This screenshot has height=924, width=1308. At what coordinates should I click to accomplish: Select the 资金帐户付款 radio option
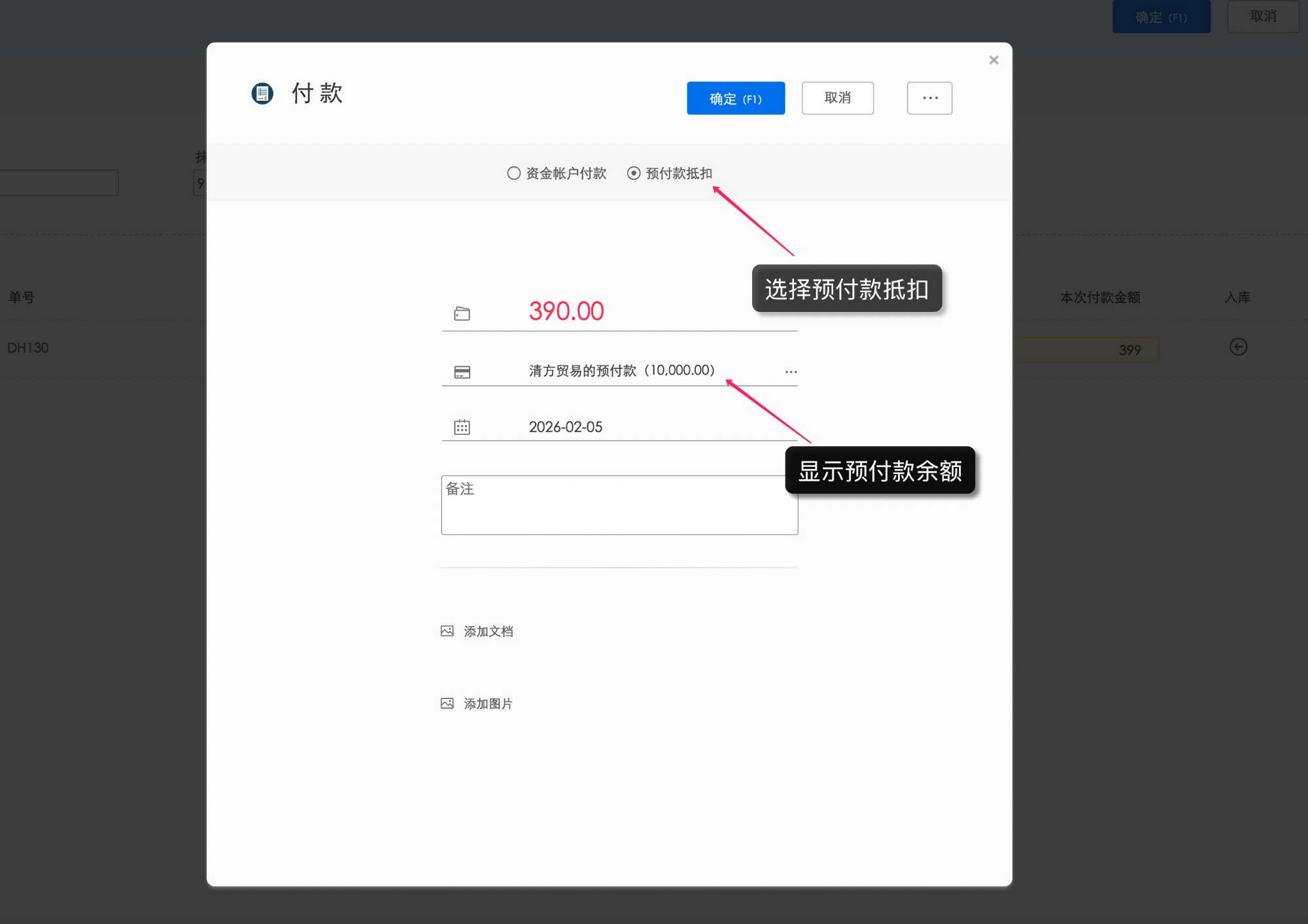pos(514,173)
